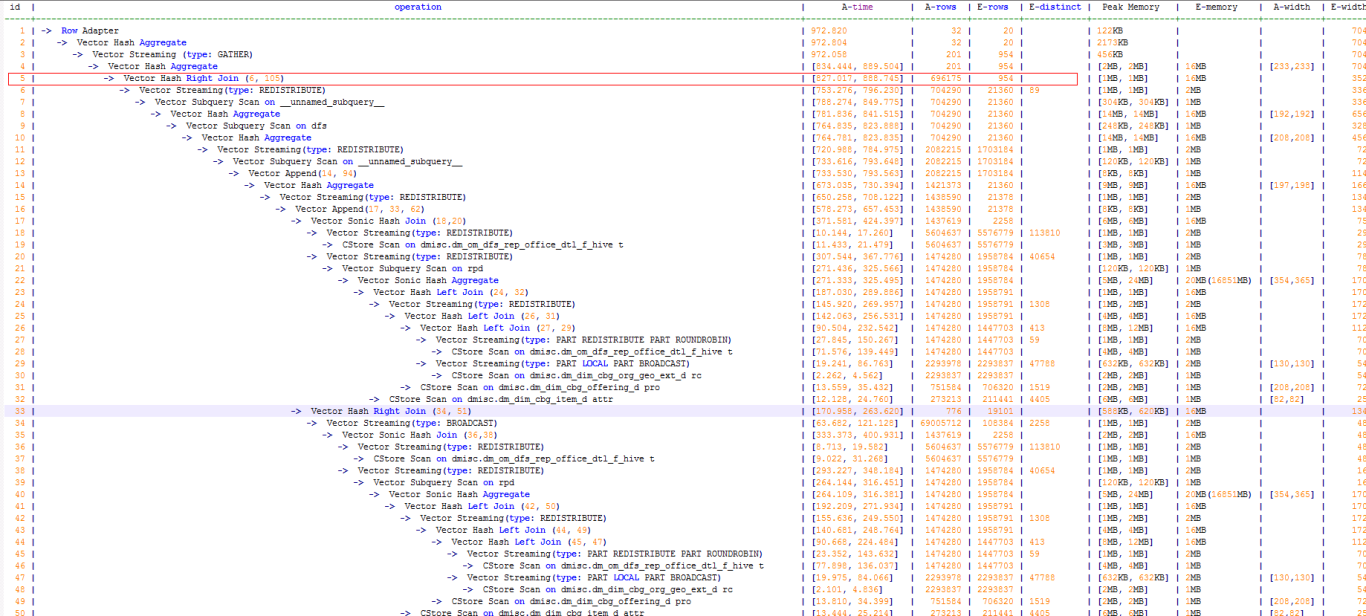Click E-distinct value '89'
The width and height of the screenshot is (1366, 616).
[1034, 90]
